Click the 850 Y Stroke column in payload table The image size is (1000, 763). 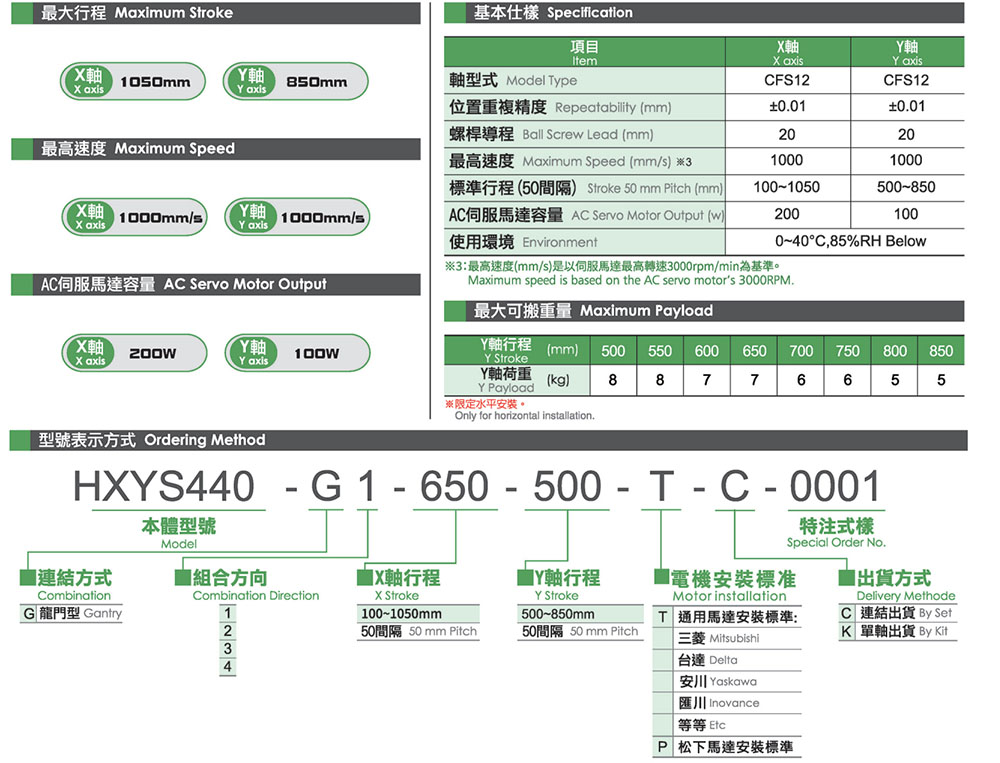point(941,351)
